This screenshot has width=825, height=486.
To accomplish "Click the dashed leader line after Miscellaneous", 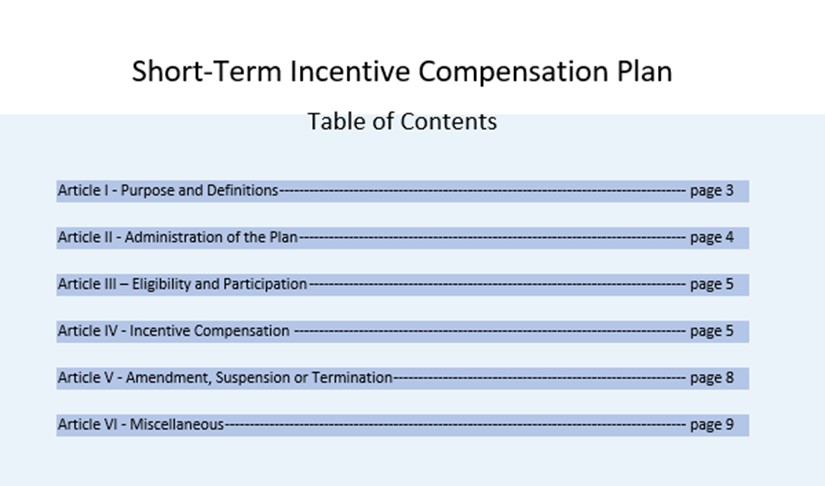I will [455, 425].
